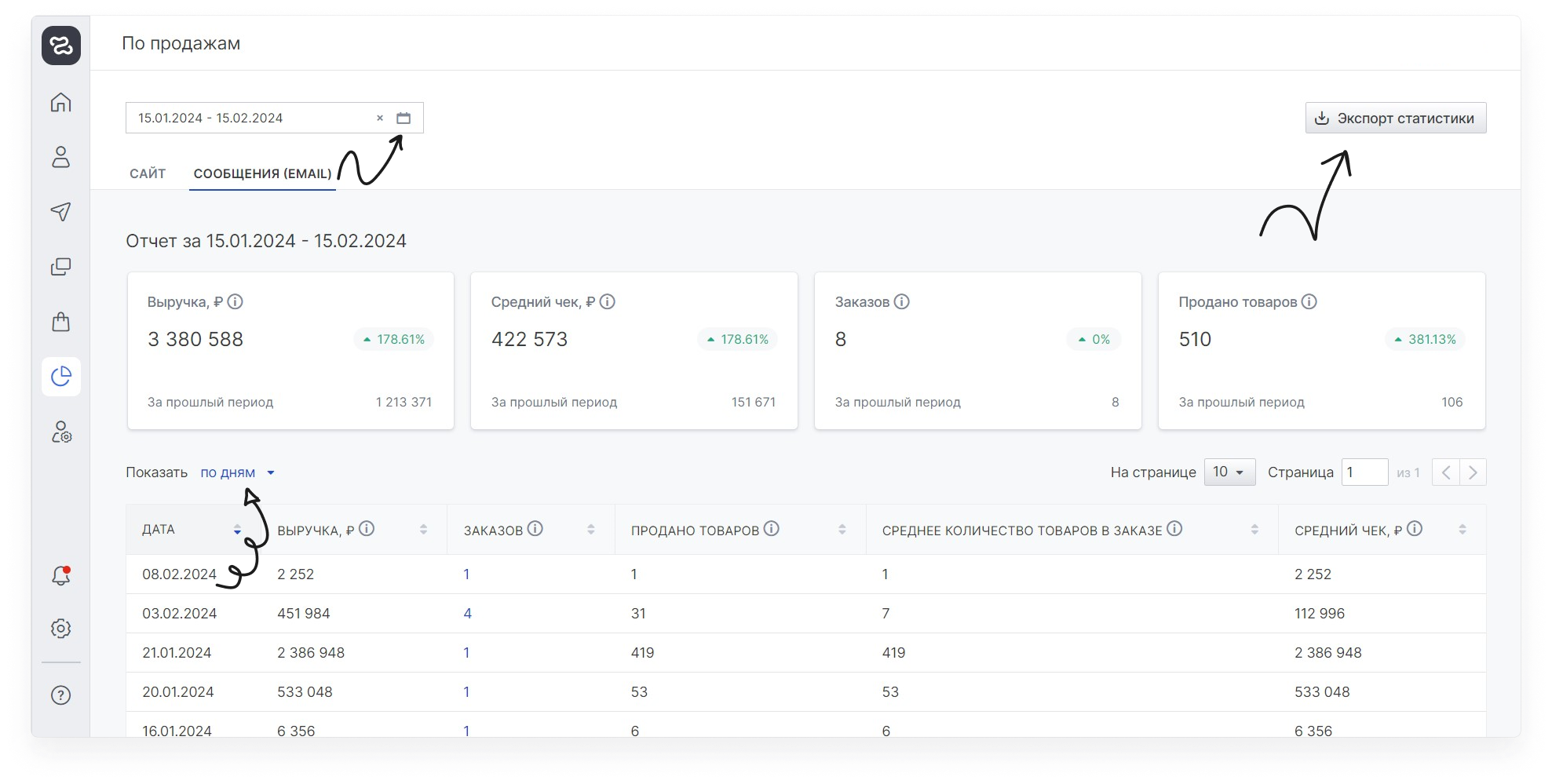The height and width of the screenshot is (784, 1552).
Task: Clear the date range with the x icon
Action: point(380,118)
